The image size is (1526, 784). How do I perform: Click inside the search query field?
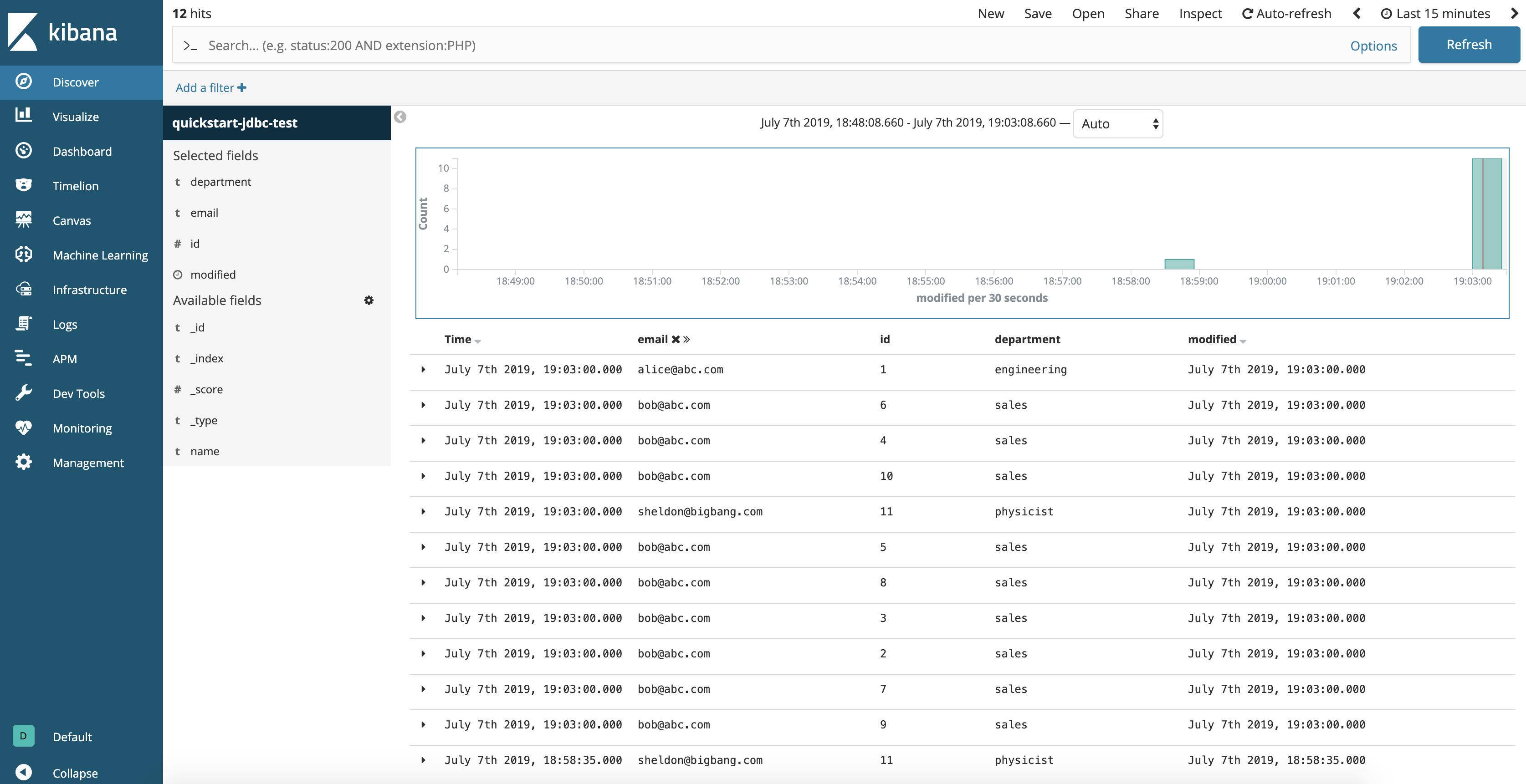(x=592, y=45)
